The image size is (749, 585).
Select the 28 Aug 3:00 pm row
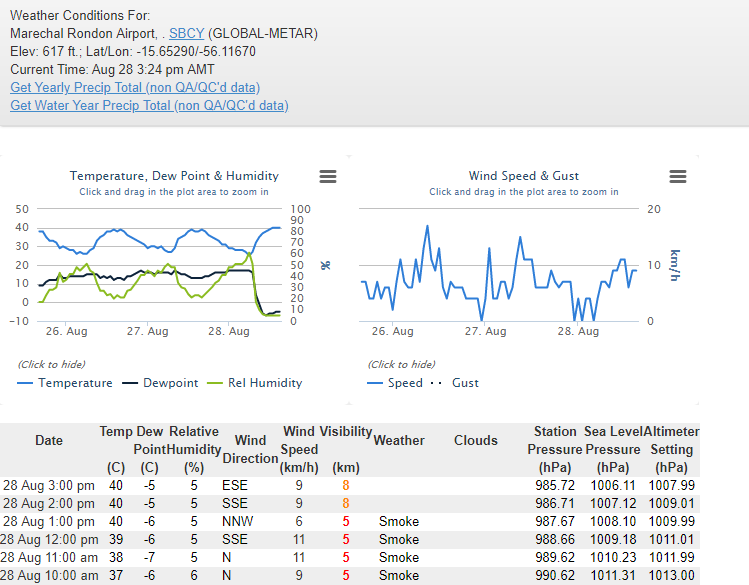49,485
